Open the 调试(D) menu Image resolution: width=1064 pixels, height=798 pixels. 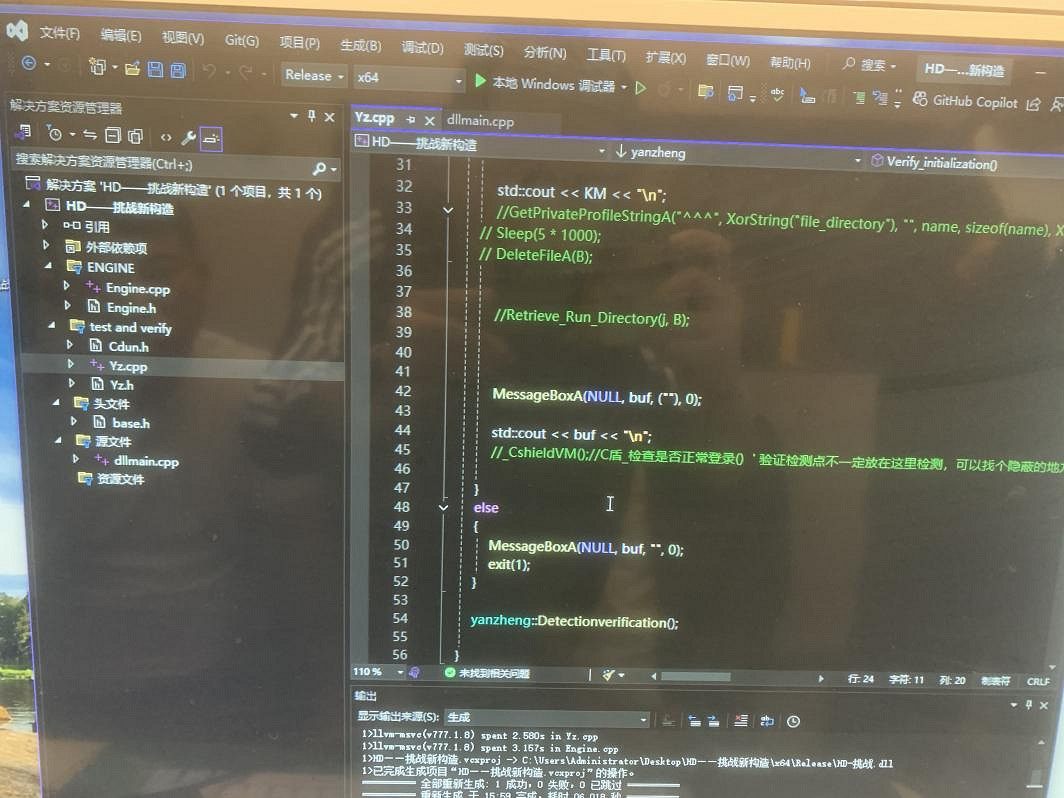click(422, 47)
